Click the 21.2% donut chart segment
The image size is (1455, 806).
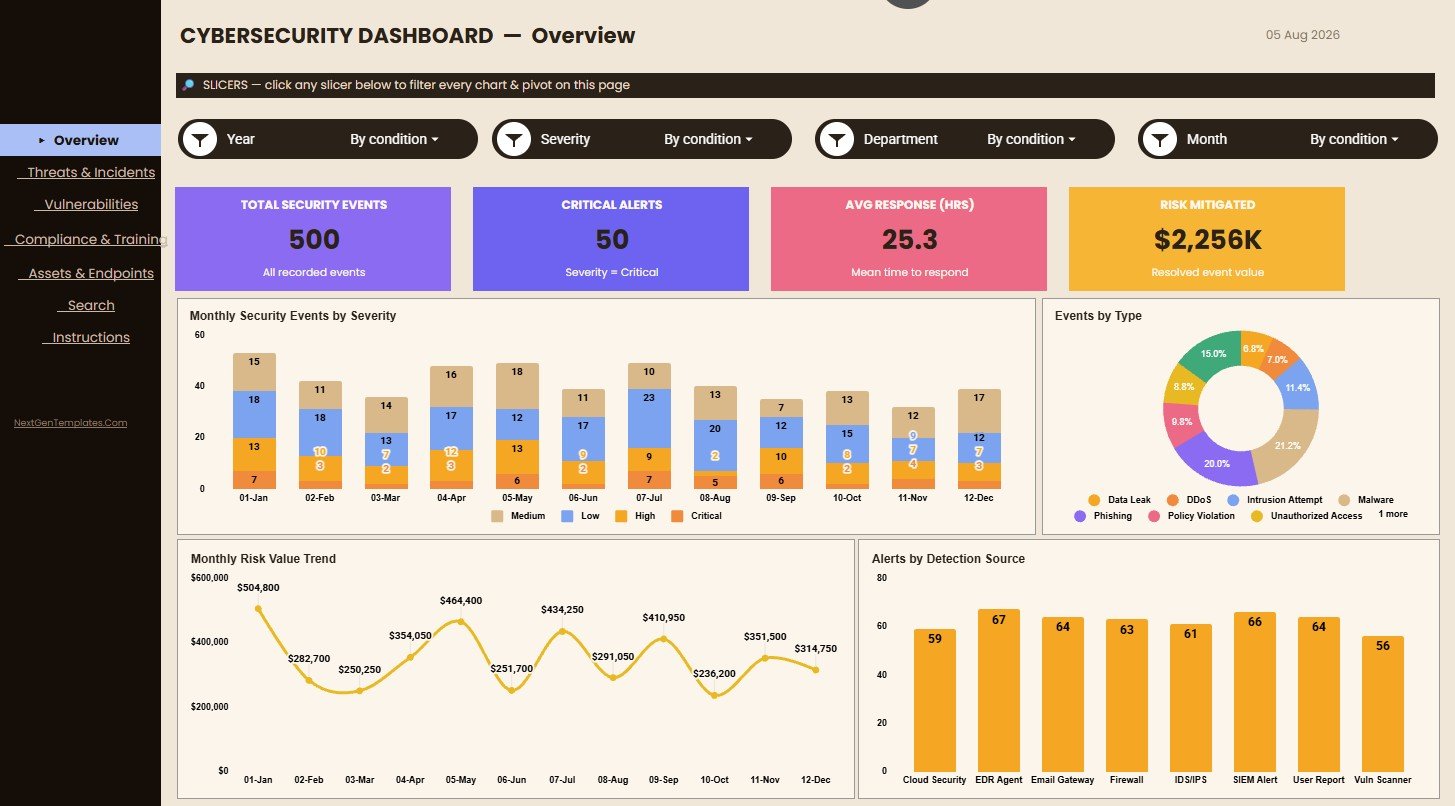(x=1290, y=444)
